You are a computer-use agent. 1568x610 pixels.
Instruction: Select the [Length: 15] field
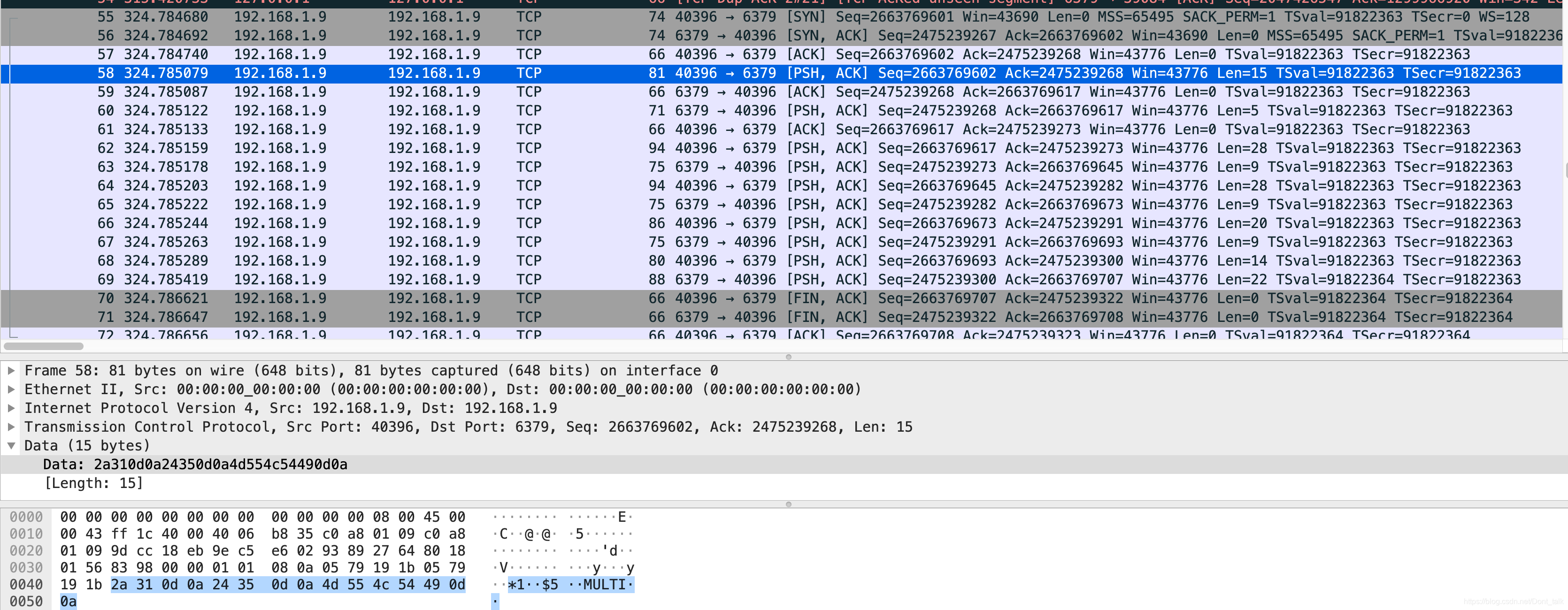coord(784,483)
